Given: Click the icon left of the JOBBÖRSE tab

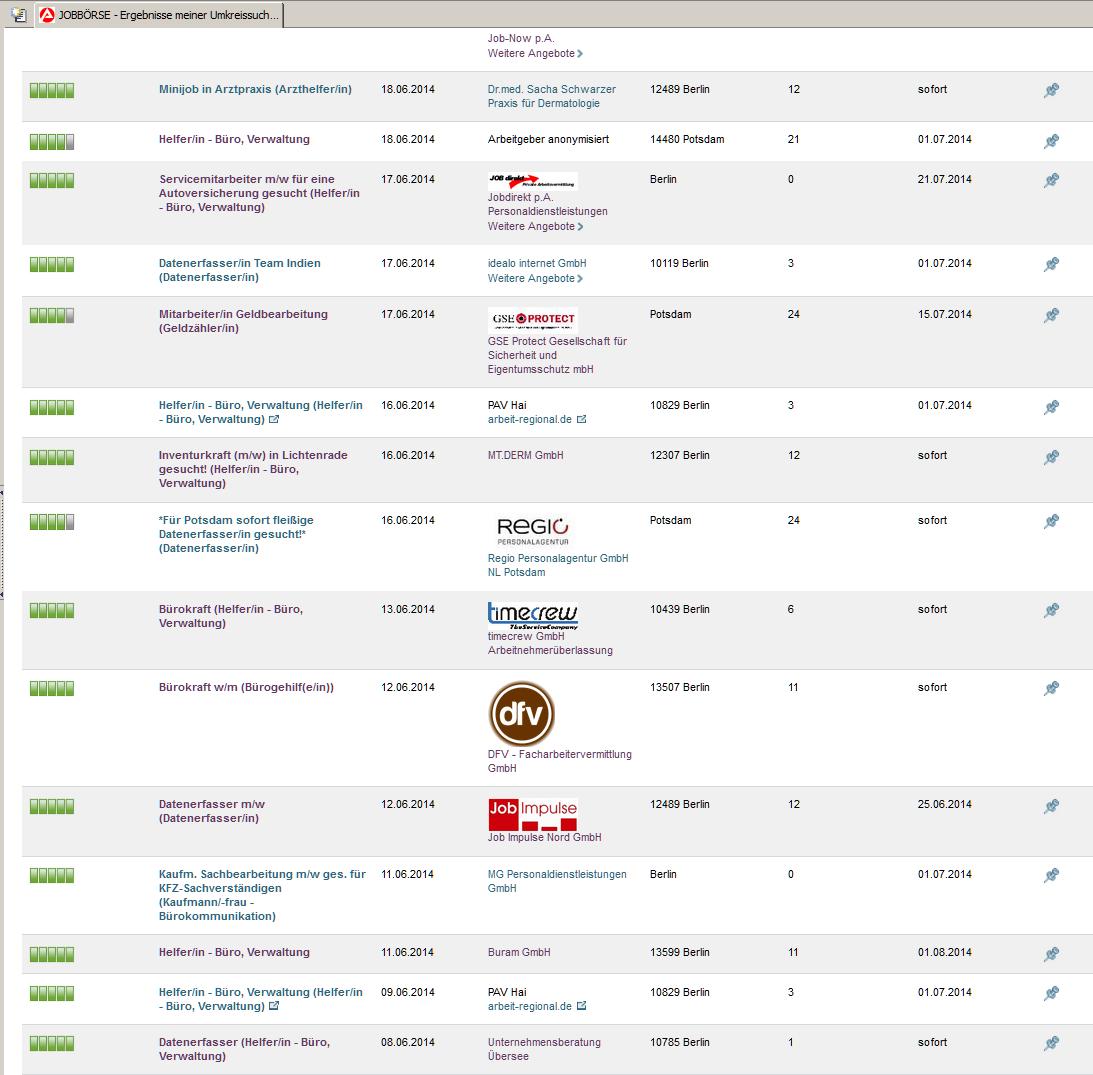Looking at the screenshot, I should coord(18,16).
